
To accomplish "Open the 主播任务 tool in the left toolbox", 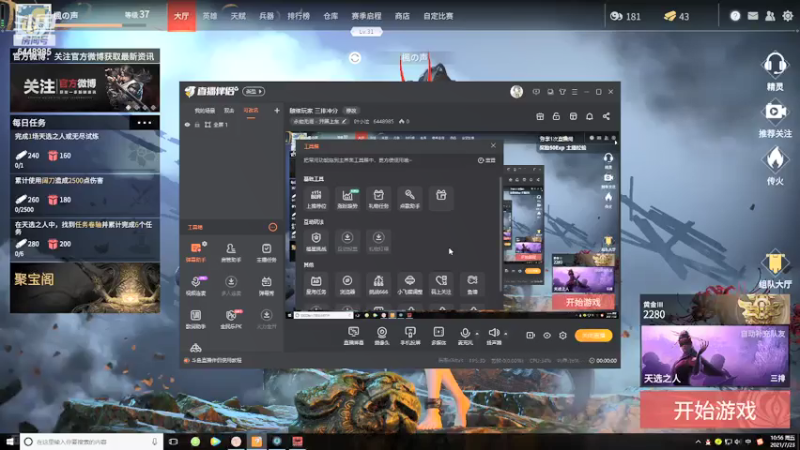I will 266,252.
